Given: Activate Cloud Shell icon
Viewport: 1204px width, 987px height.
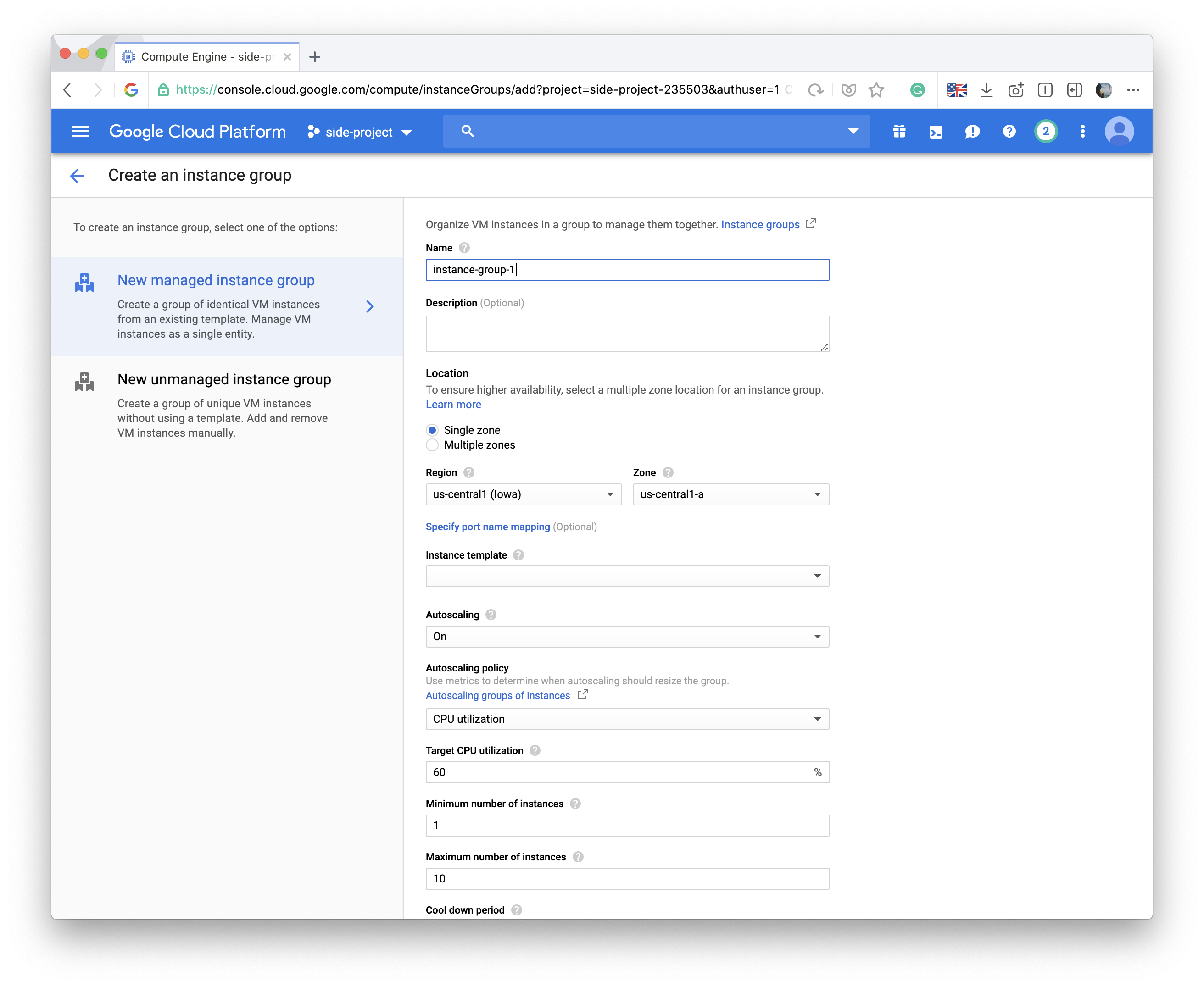Looking at the screenshot, I should tap(936, 132).
